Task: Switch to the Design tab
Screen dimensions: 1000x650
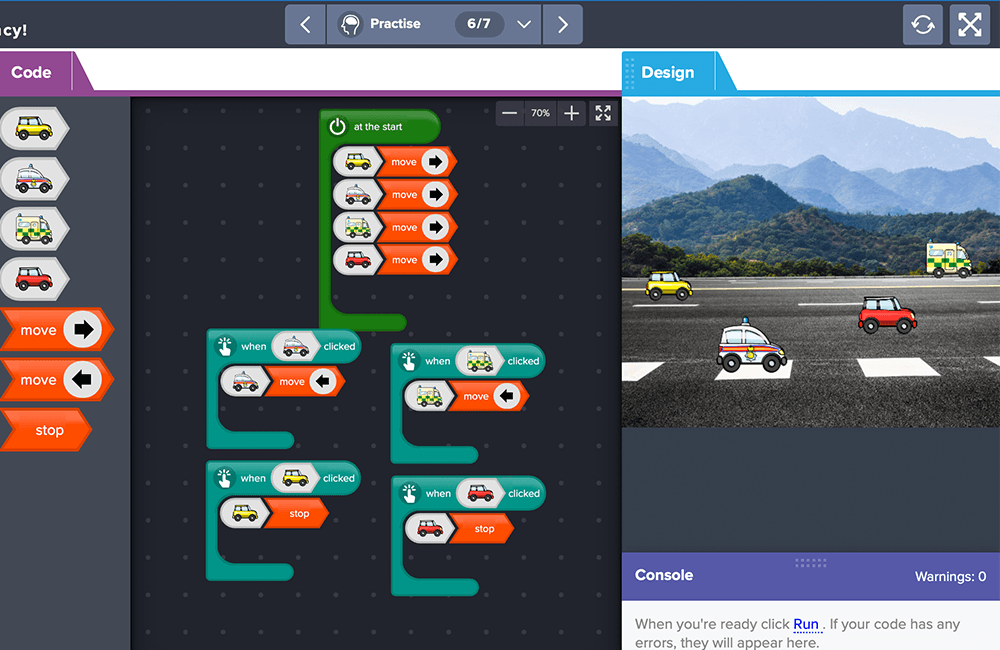Action: click(x=667, y=72)
